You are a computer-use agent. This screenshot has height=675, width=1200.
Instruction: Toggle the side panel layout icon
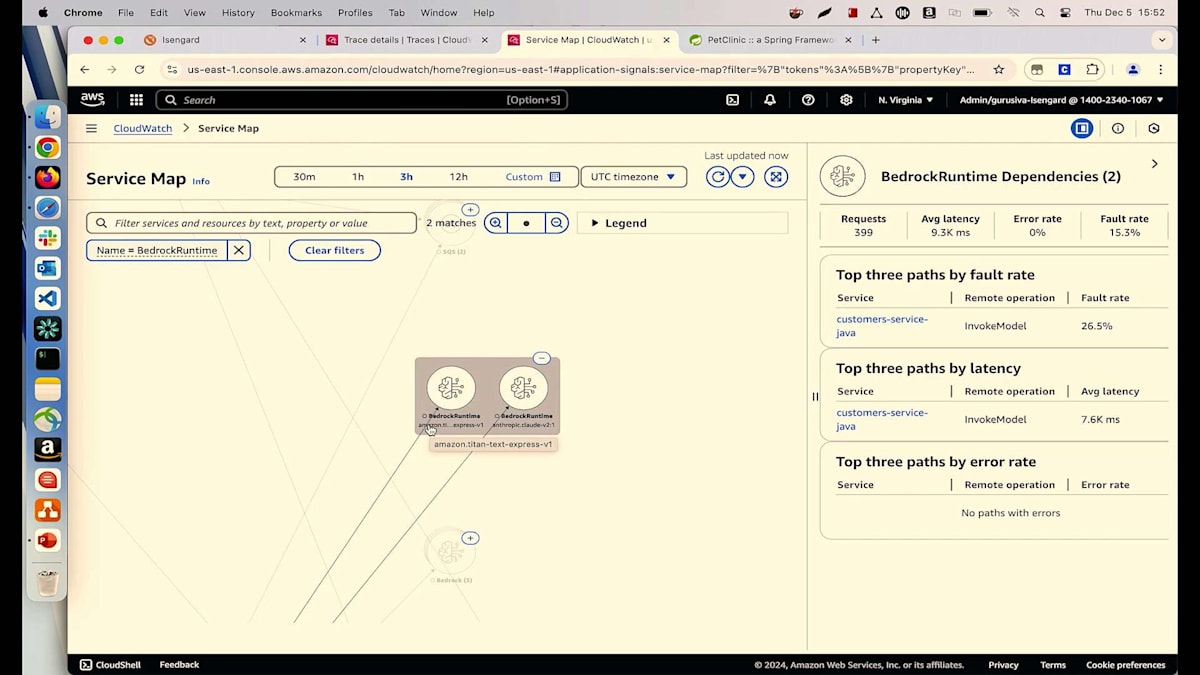point(1081,128)
